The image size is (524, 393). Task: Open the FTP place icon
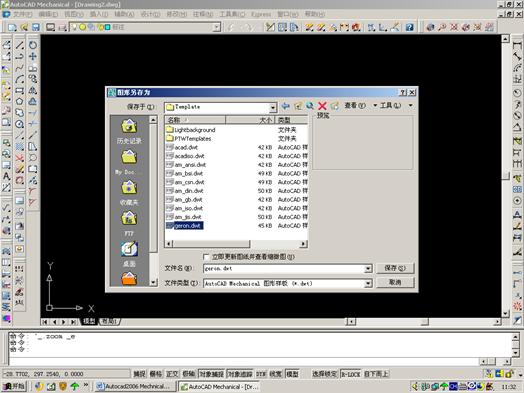129,219
